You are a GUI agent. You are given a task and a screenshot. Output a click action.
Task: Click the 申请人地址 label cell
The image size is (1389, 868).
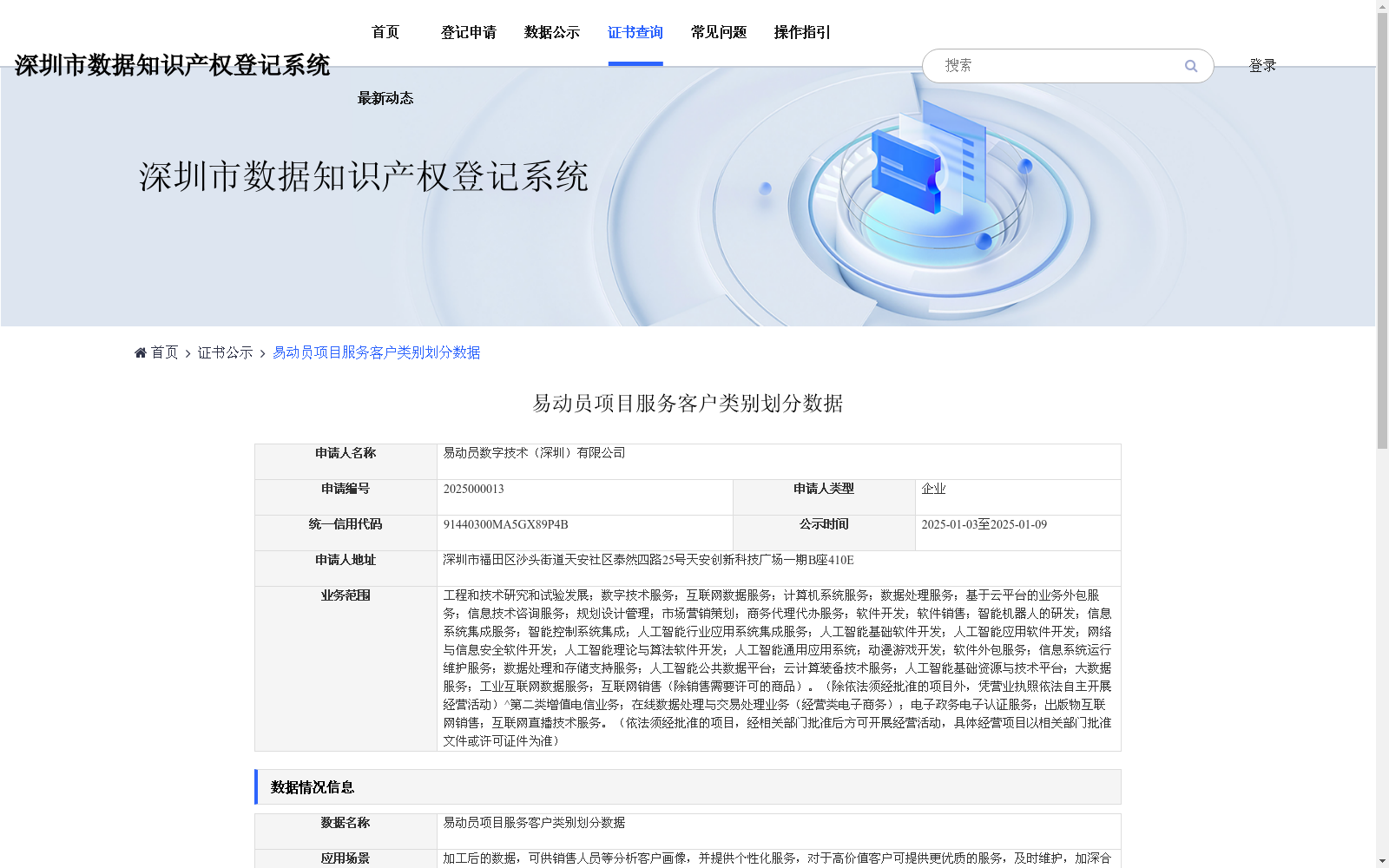(346, 569)
